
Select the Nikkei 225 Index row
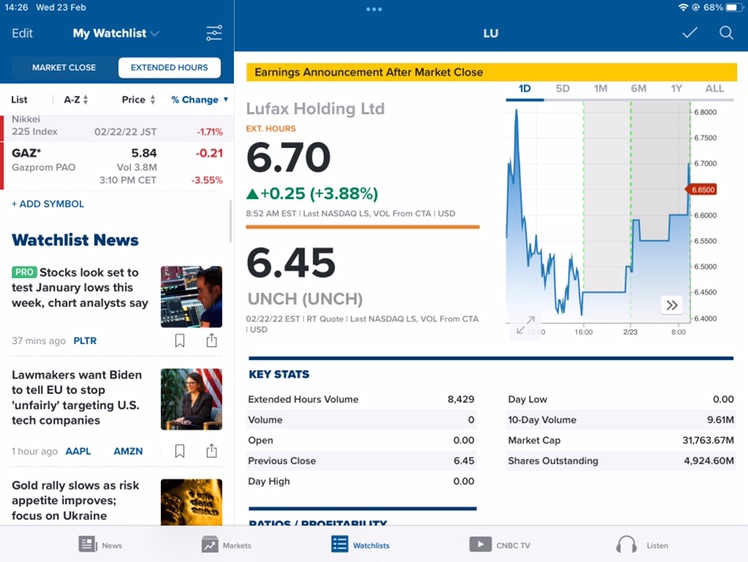[x=117, y=127]
